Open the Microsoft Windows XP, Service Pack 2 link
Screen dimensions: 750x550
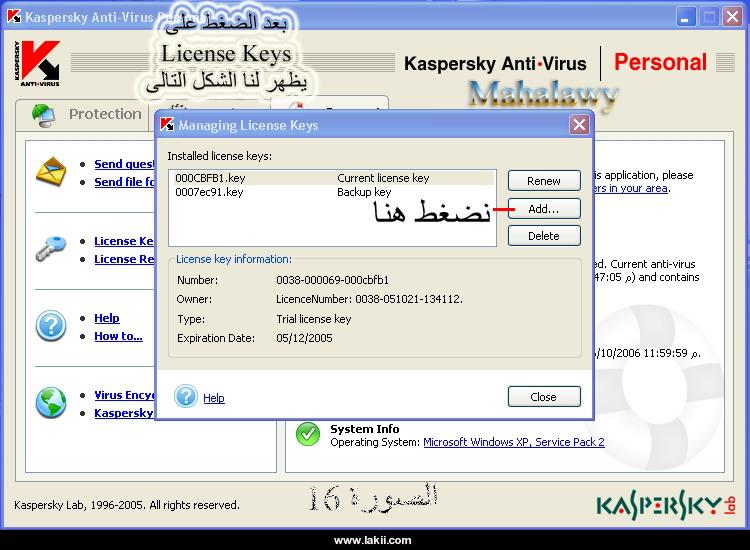click(514, 442)
